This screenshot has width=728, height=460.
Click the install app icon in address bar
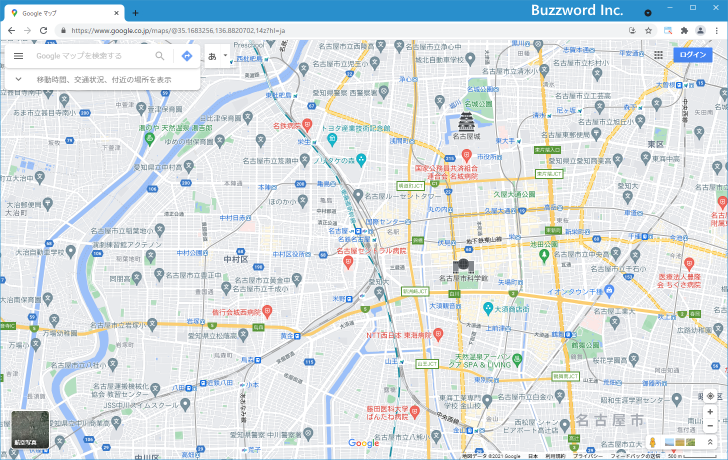[632, 31]
